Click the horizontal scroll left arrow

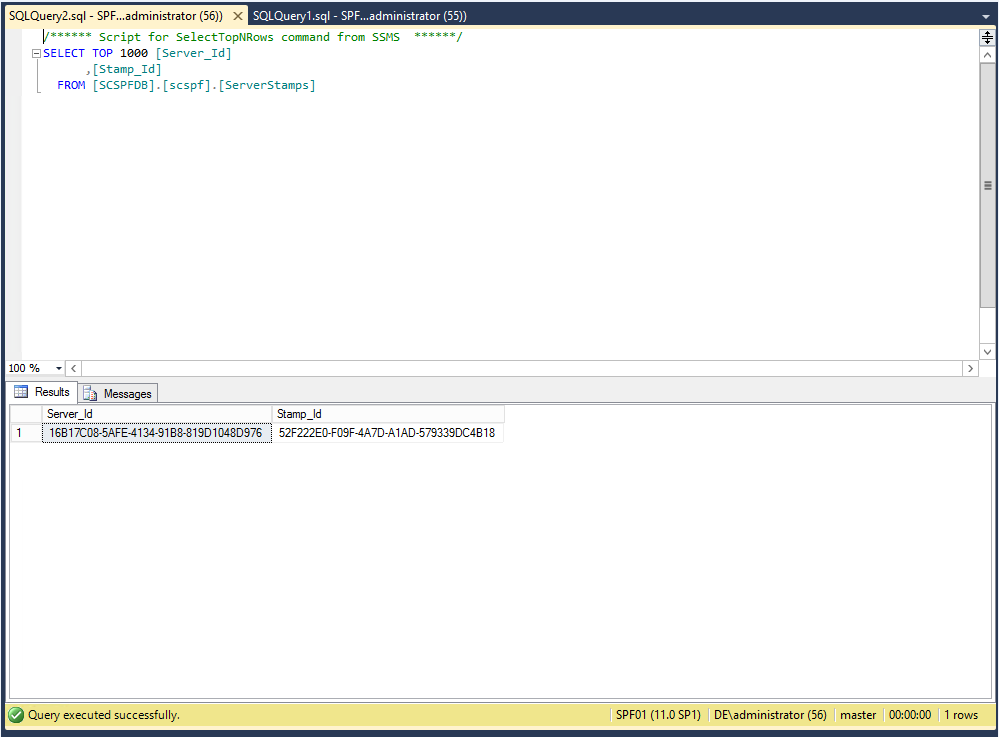(75, 369)
